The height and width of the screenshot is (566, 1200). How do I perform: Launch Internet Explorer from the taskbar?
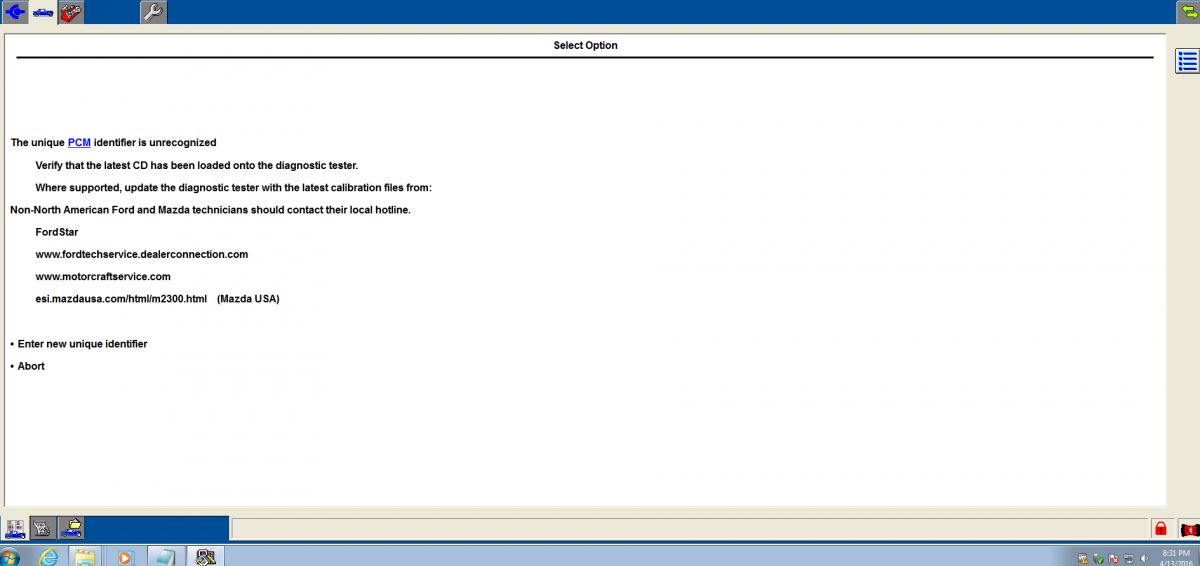(x=47, y=556)
